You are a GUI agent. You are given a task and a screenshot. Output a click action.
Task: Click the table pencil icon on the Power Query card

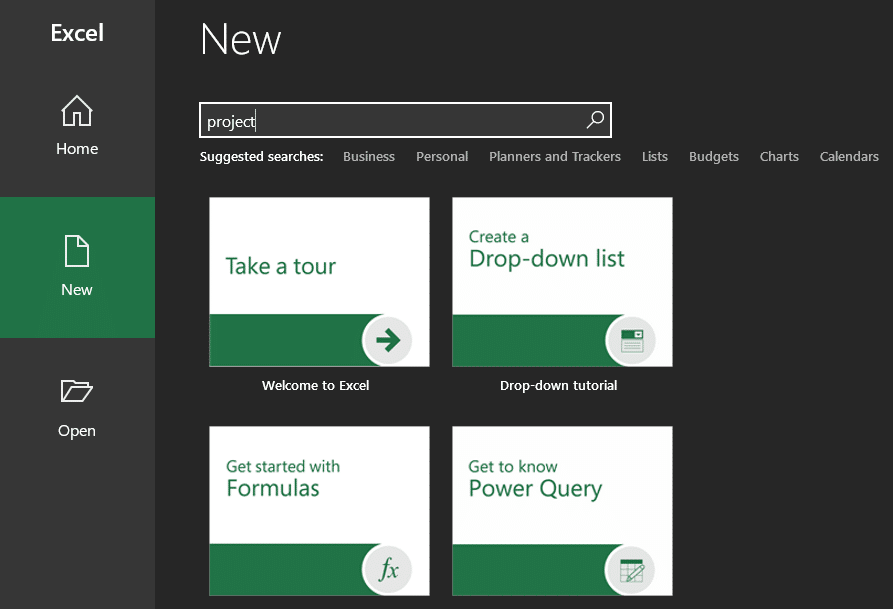point(631,570)
